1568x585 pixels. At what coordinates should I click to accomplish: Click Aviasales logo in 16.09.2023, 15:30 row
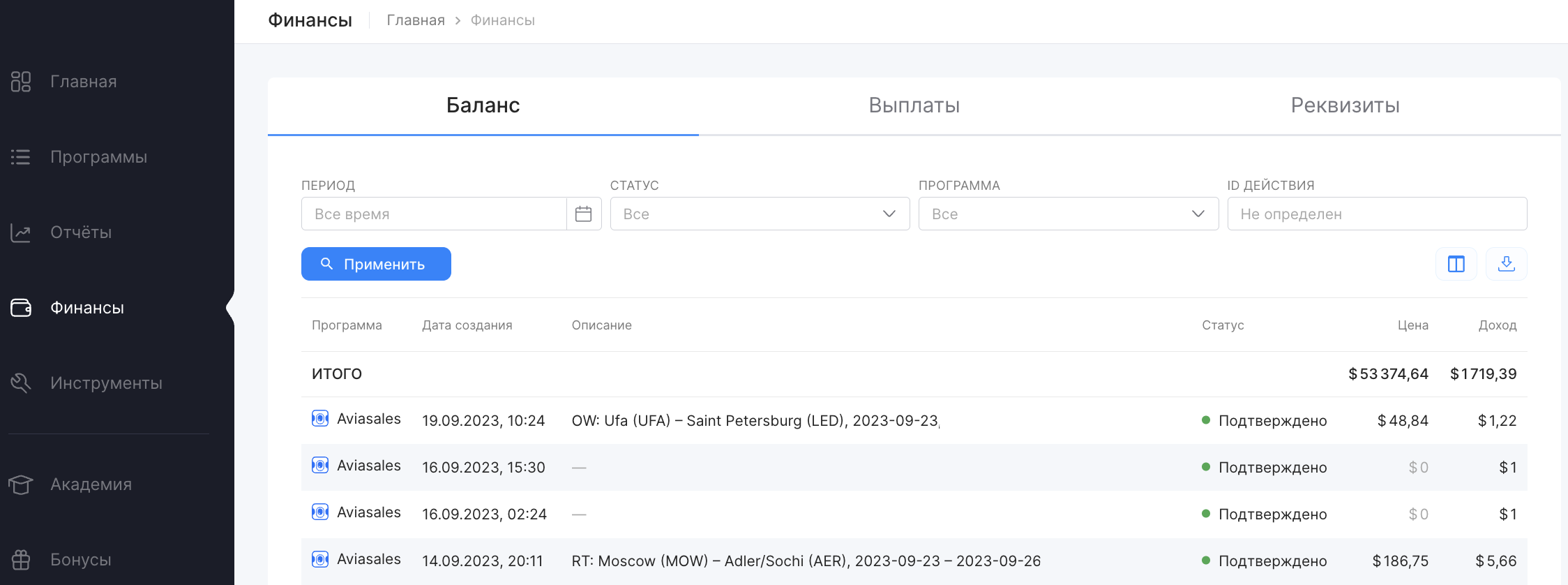(x=320, y=466)
